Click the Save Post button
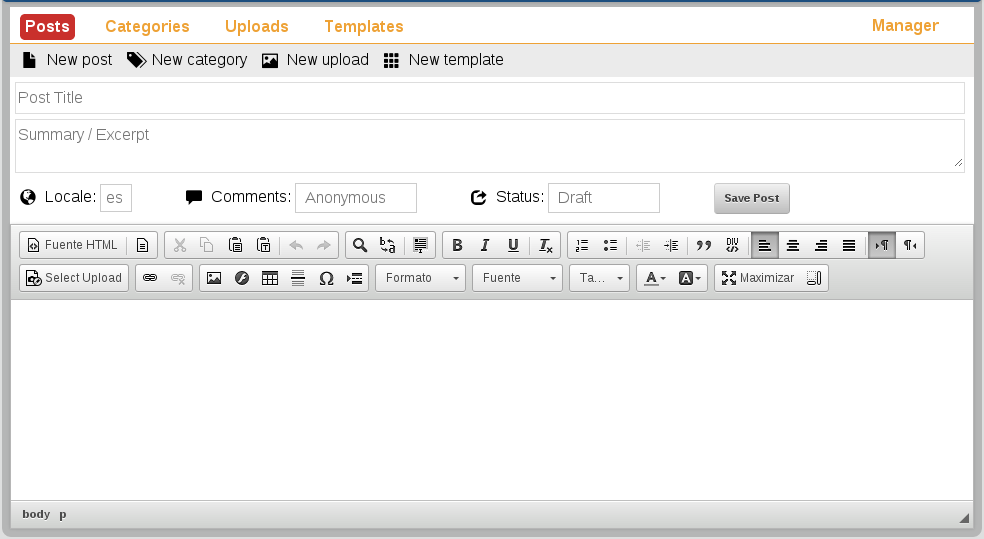 (x=752, y=198)
